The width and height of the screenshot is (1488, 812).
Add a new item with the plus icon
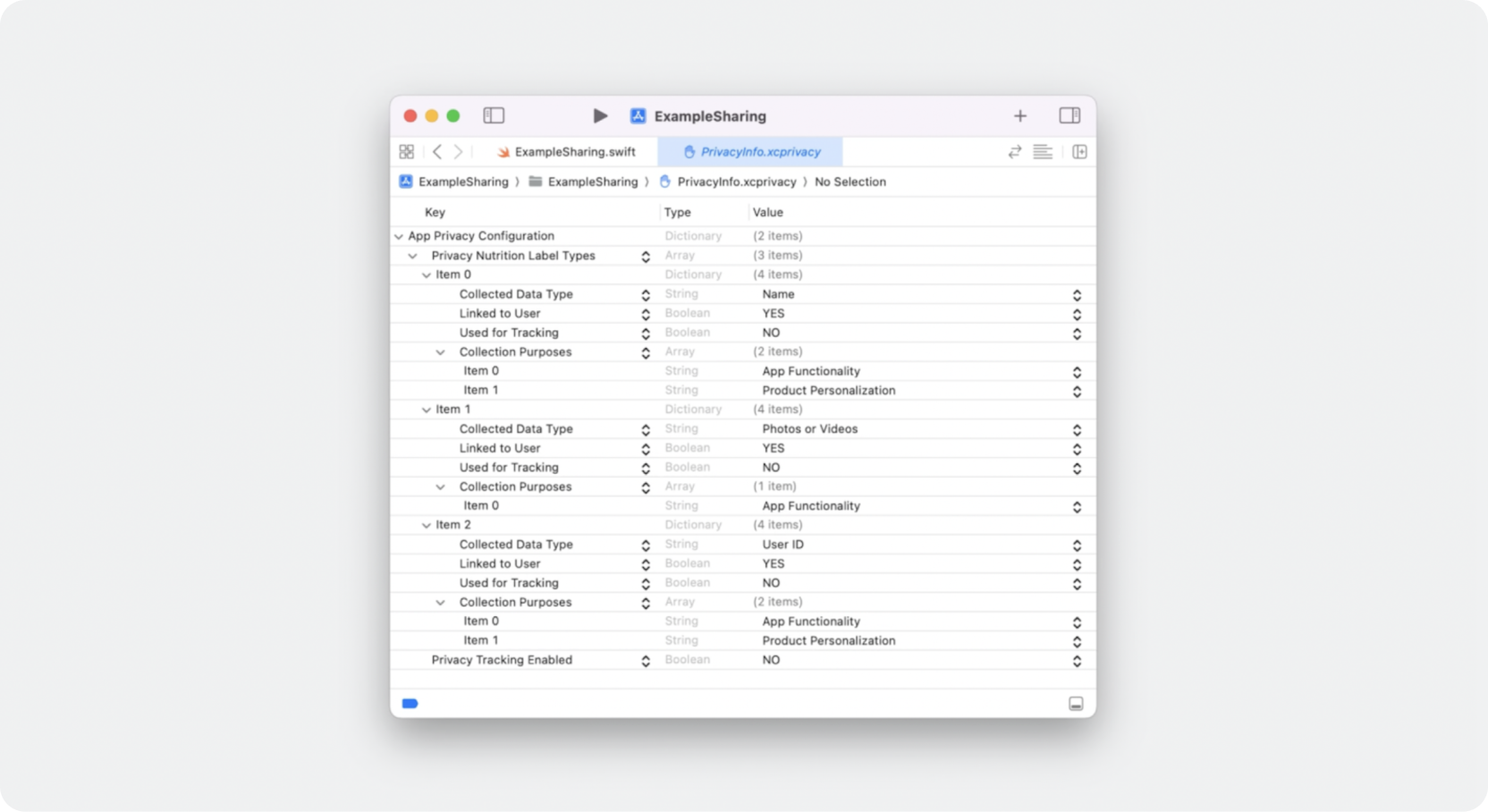tap(1020, 115)
